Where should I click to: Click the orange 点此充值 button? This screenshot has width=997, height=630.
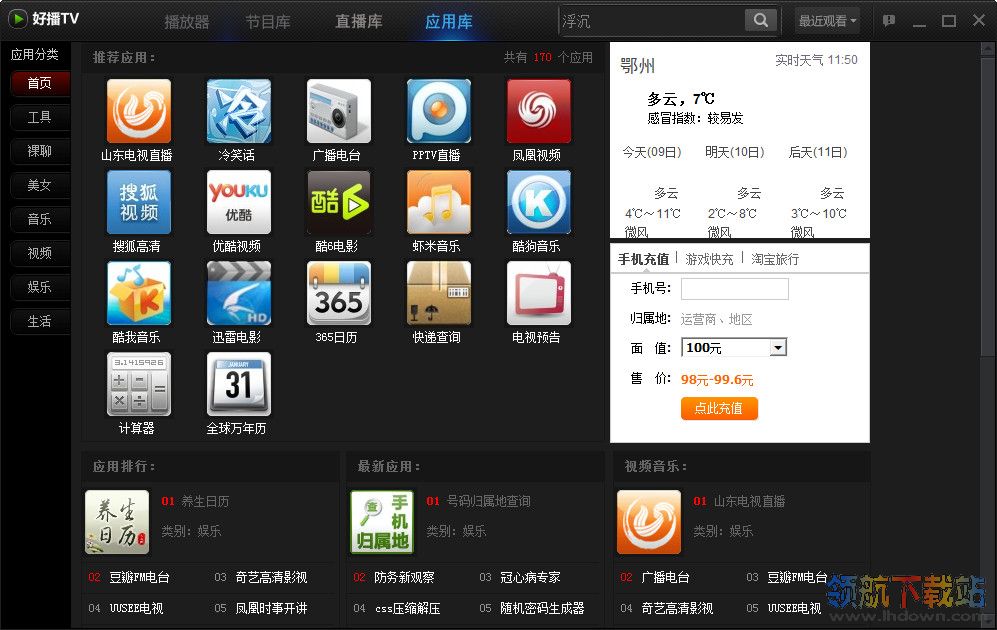pyautogui.click(x=719, y=408)
